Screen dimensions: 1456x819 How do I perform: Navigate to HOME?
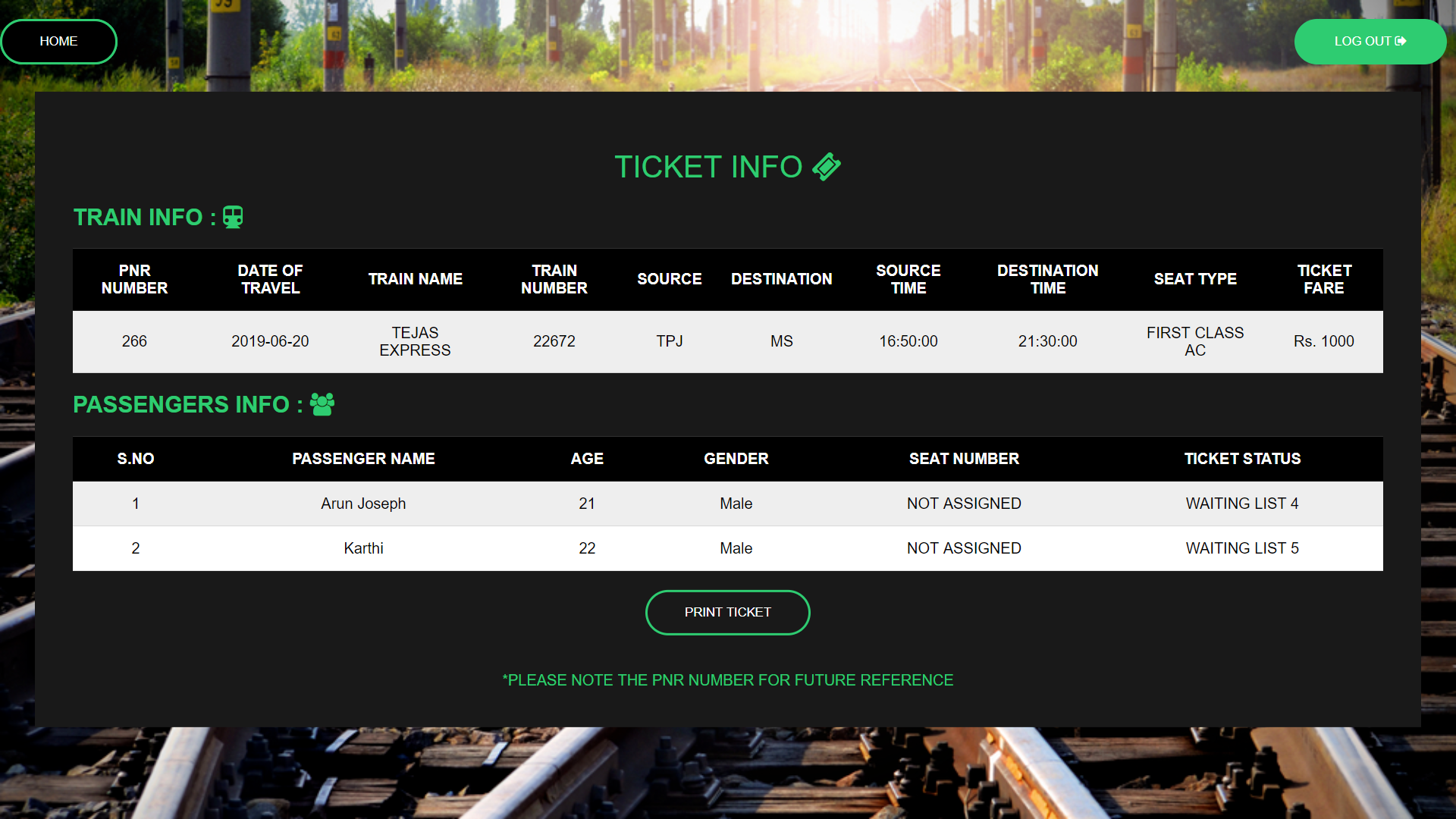click(58, 41)
